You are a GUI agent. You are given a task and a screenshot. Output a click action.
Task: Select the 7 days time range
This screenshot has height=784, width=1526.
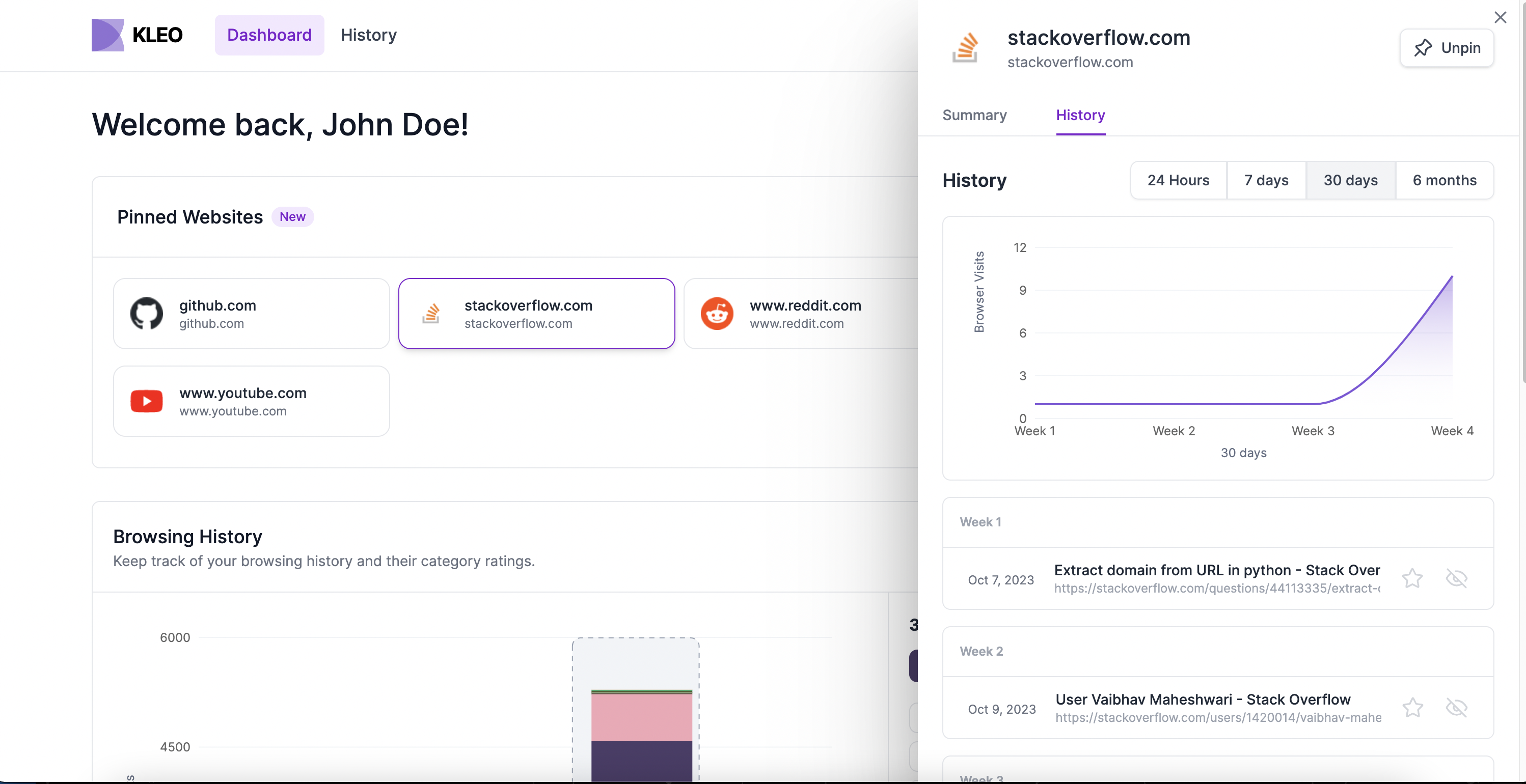point(1266,180)
